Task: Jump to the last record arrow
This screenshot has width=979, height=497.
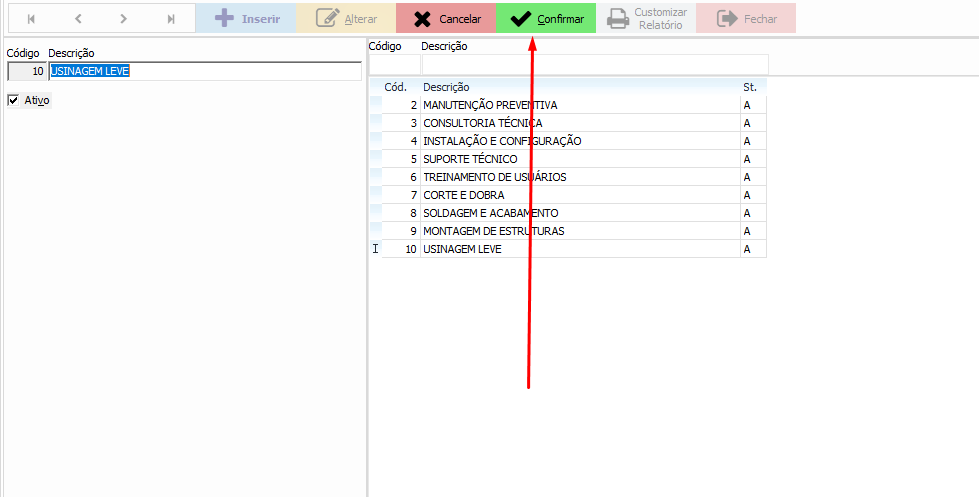Action: [x=170, y=19]
